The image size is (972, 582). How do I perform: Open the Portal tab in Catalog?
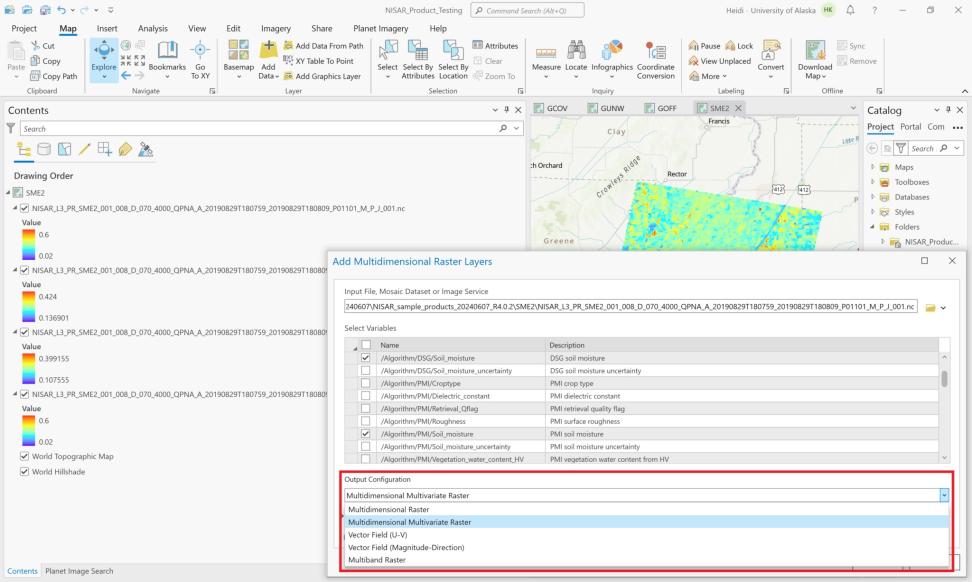pos(911,126)
